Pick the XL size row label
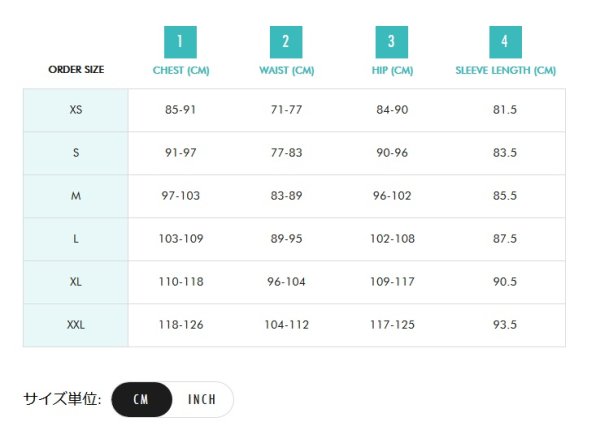Viewport: 600px width, 443px height. coord(76,282)
